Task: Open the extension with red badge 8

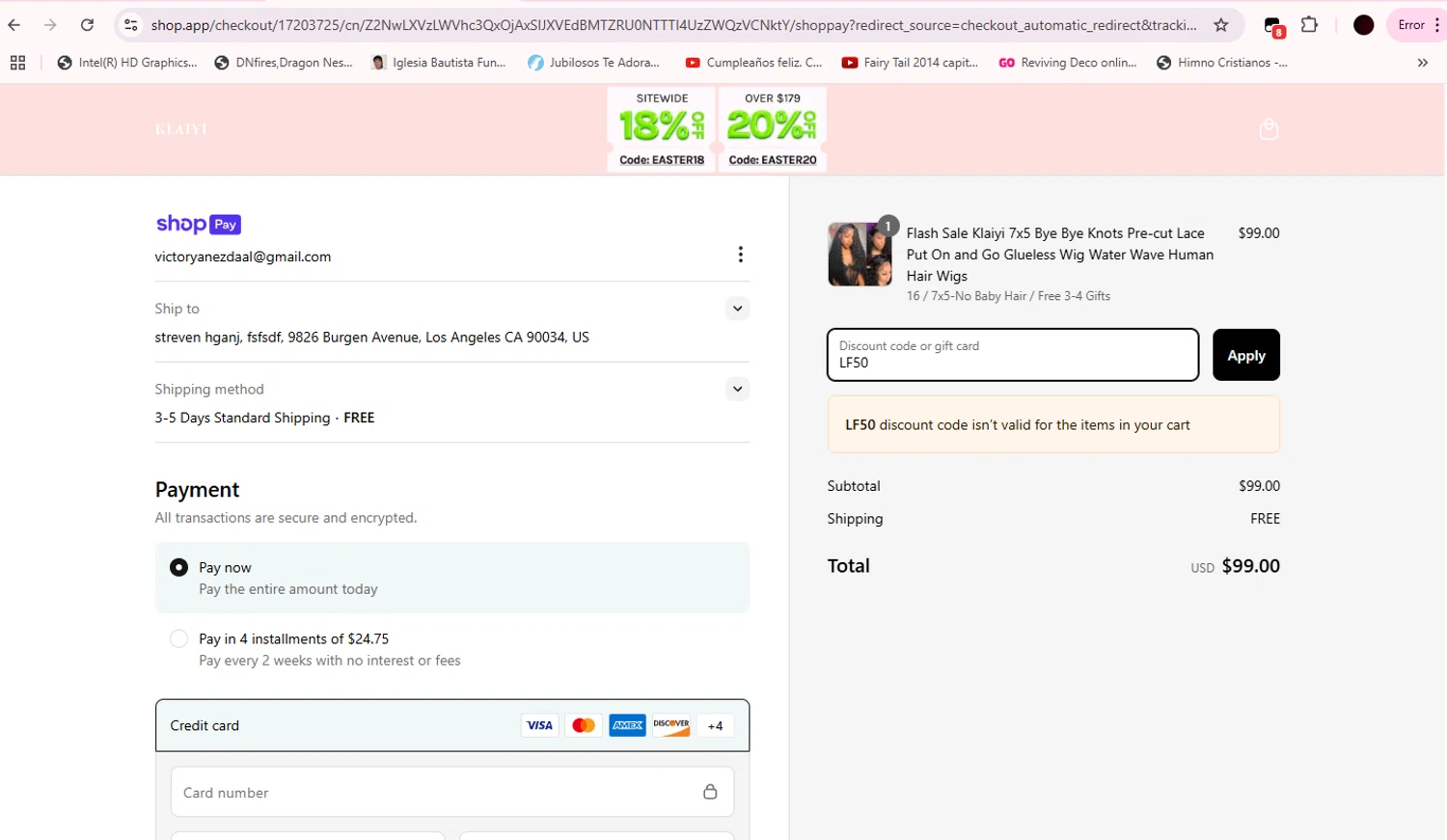Action: coord(1273,27)
